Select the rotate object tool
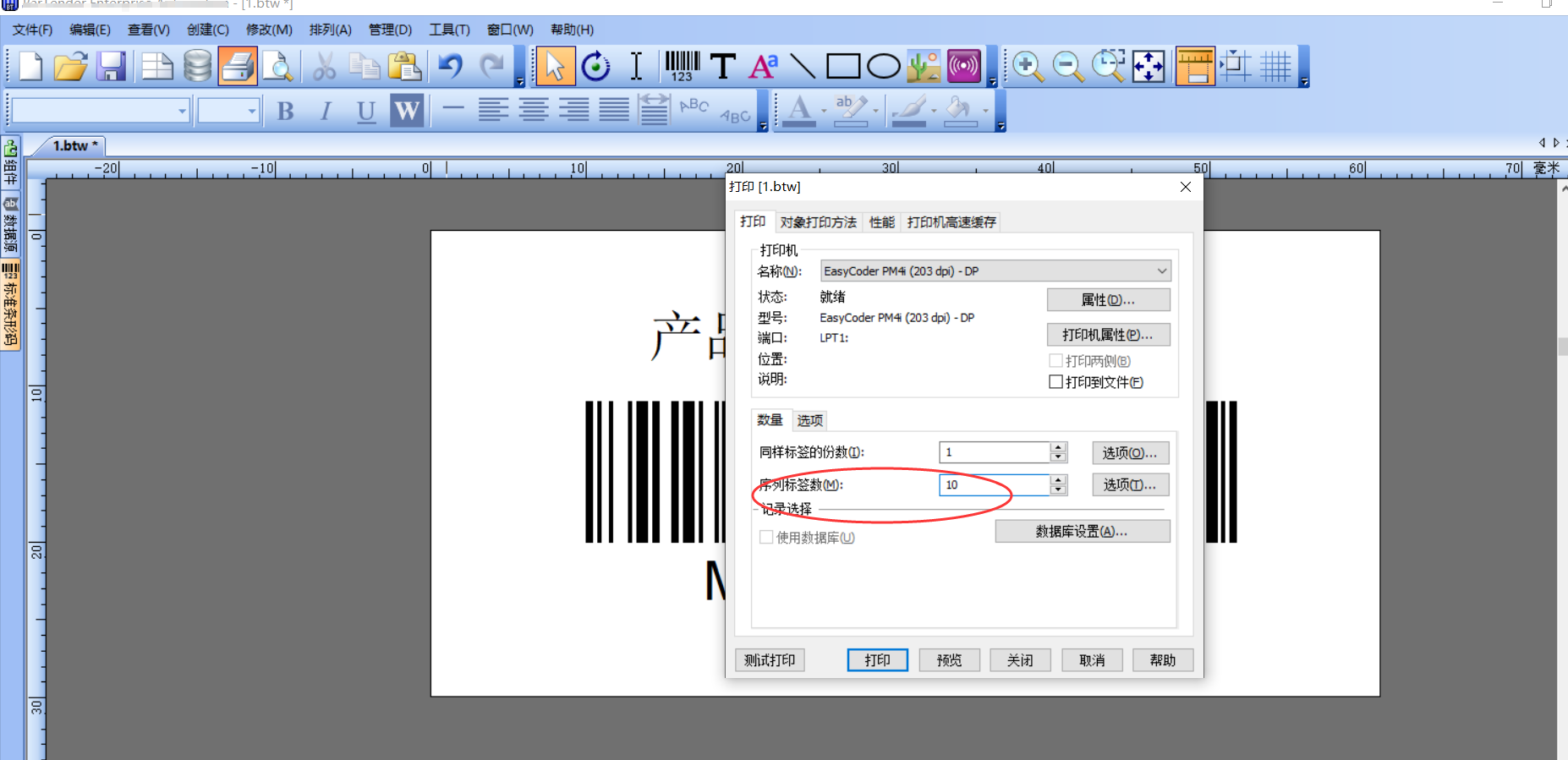The height and width of the screenshot is (760, 1568). (x=595, y=66)
